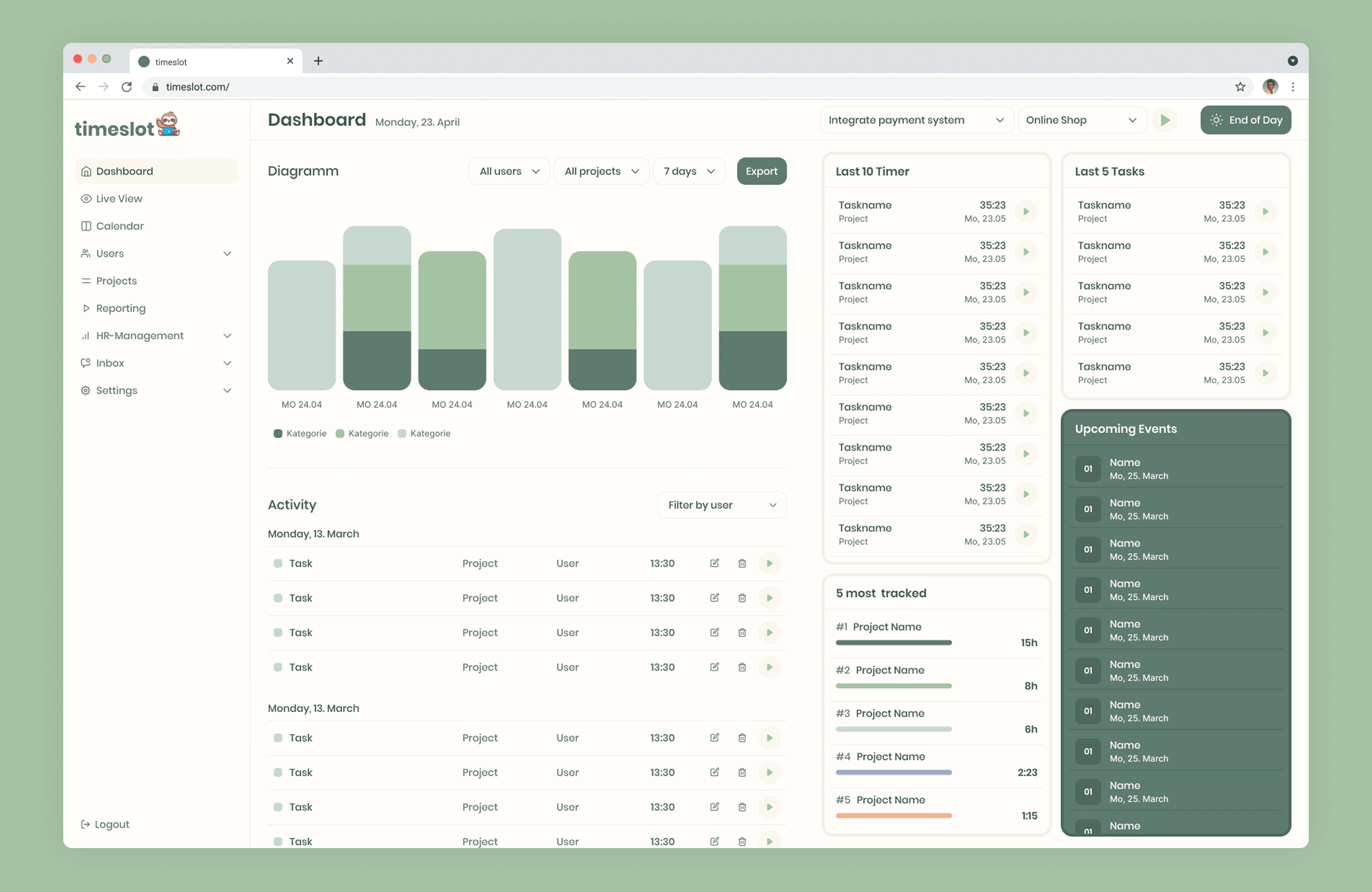The height and width of the screenshot is (892, 1372).
Task: Start the top timer in Last 10 Timer
Action: (1027, 212)
